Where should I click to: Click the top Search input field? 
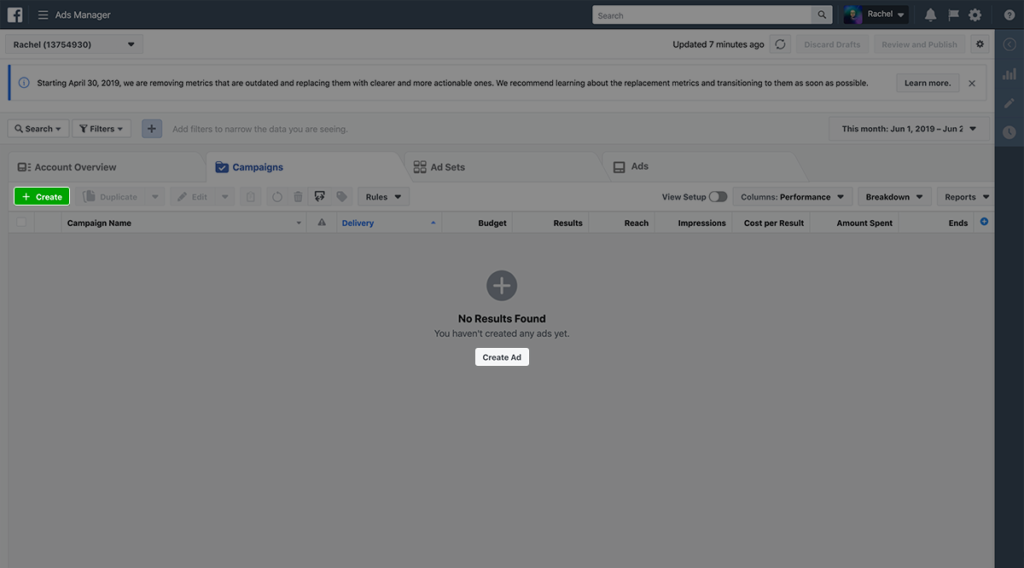pos(702,15)
